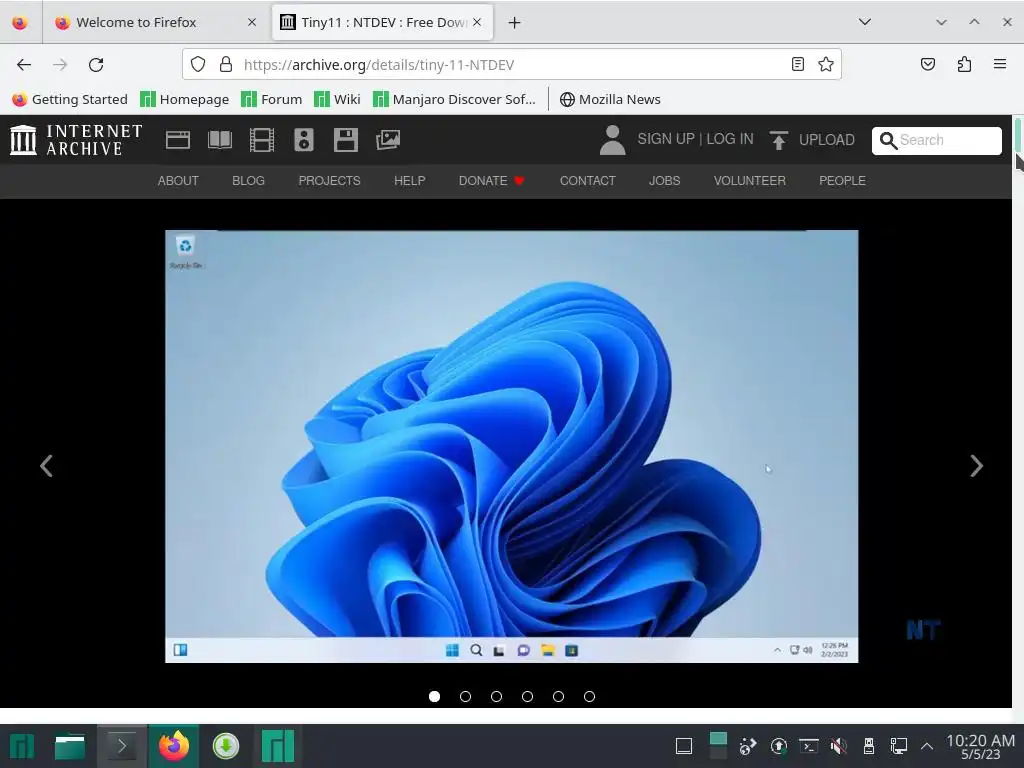The height and width of the screenshot is (768, 1024).
Task: Select the Tiny11 NTDEV tab
Action: pos(382,22)
